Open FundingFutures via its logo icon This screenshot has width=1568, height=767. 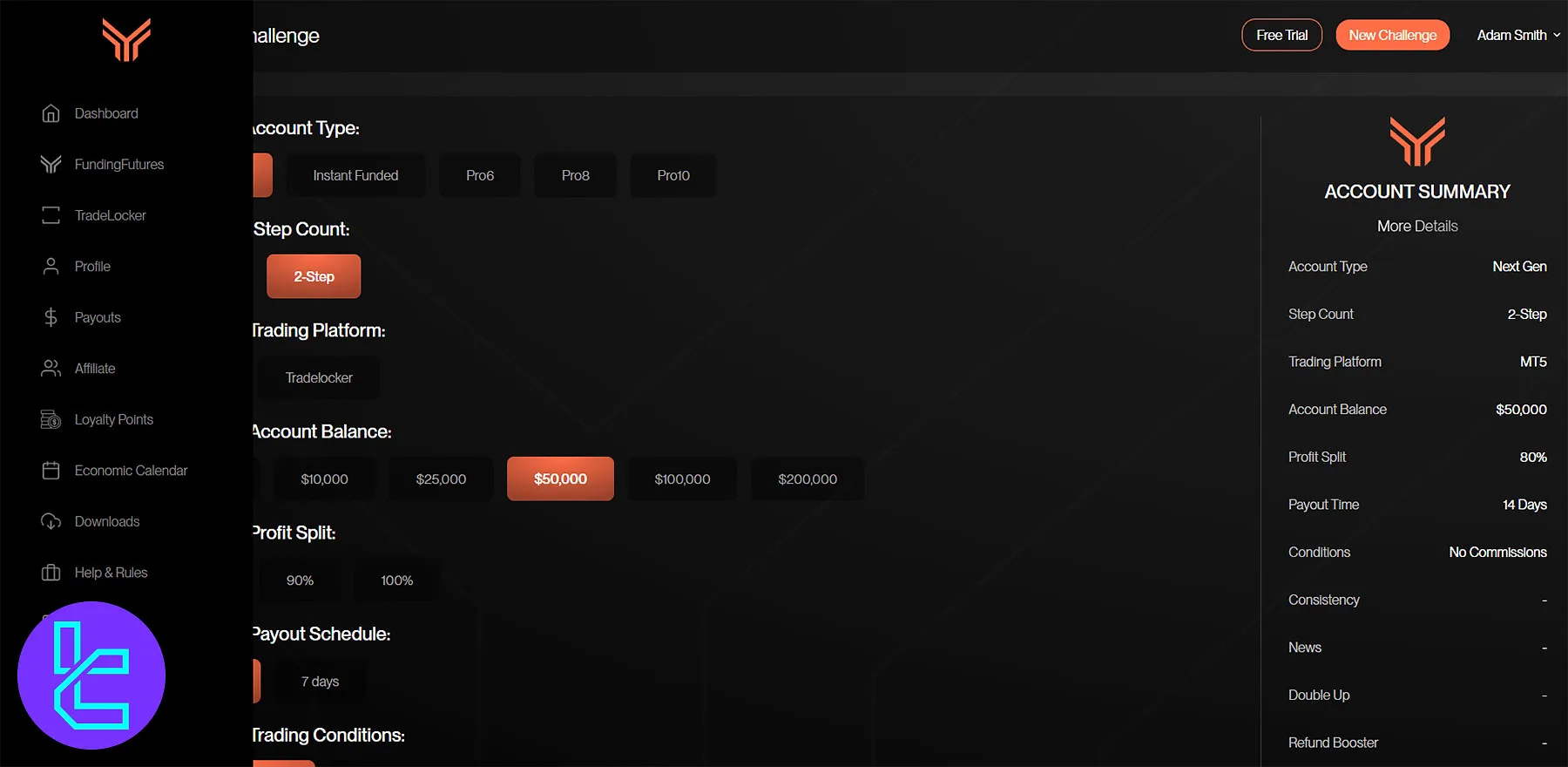[x=51, y=165]
